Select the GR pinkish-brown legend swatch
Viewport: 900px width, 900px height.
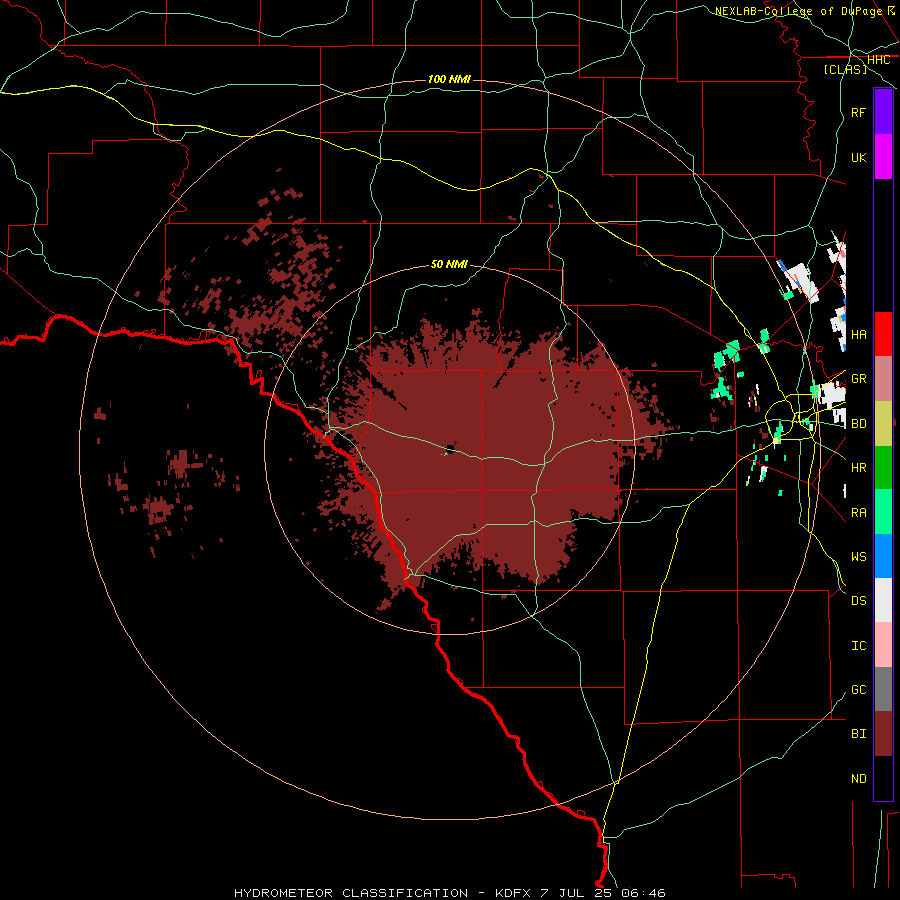[883, 379]
